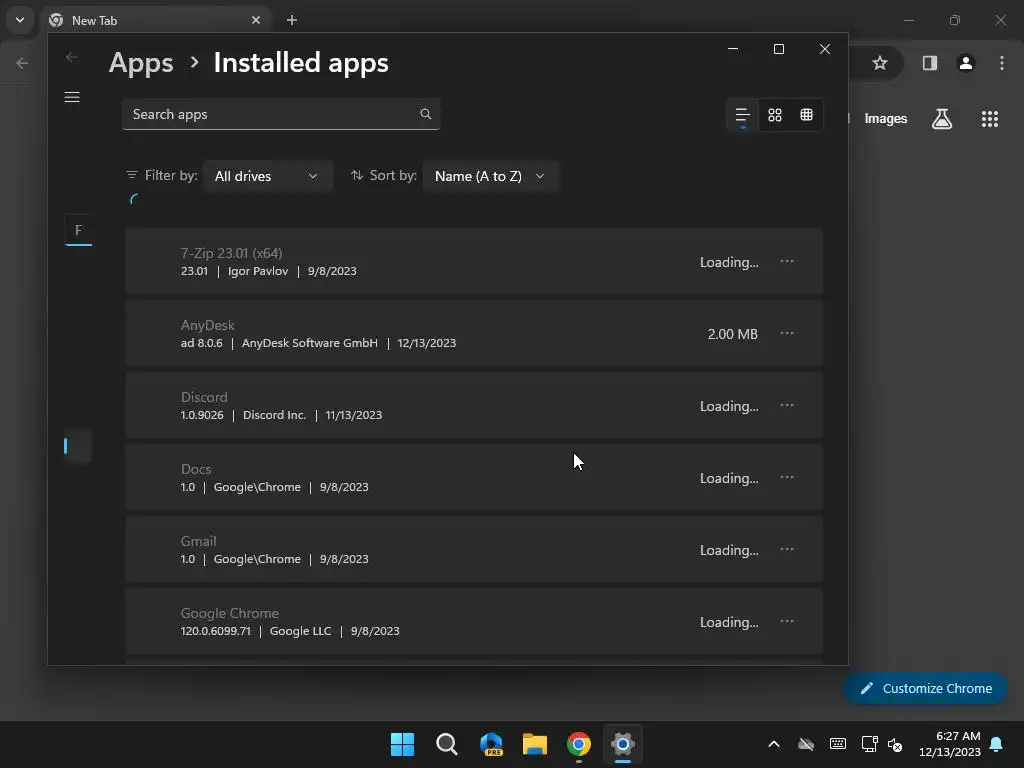Image resolution: width=1024 pixels, height=768 pixels.
Task: Open more options for Google Chrome
Action: pyautogui.click(x=787, y=621)
